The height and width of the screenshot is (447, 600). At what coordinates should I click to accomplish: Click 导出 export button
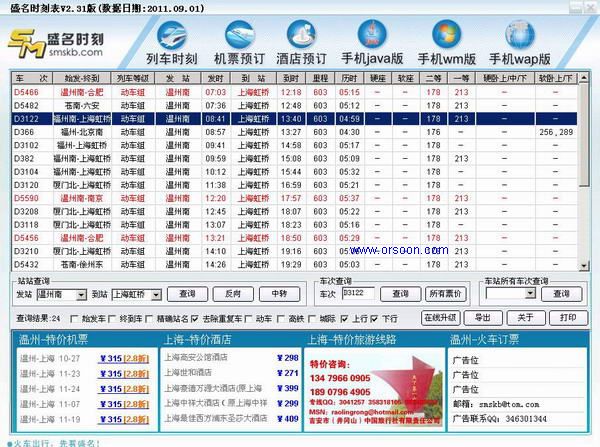tap(483, 318)
